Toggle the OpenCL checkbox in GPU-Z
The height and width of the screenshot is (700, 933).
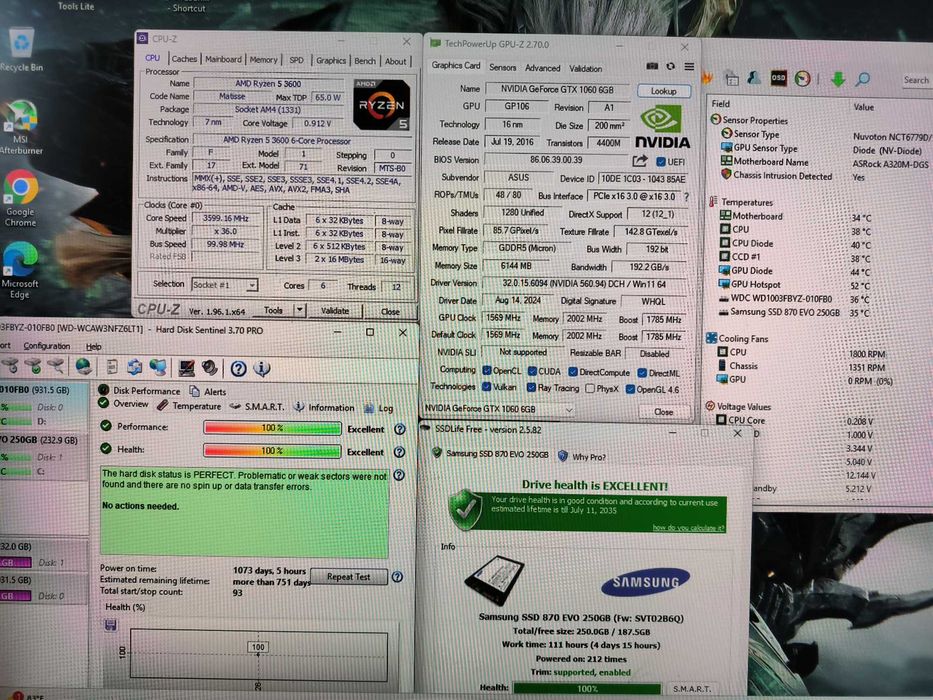click(x=487, y=371)
